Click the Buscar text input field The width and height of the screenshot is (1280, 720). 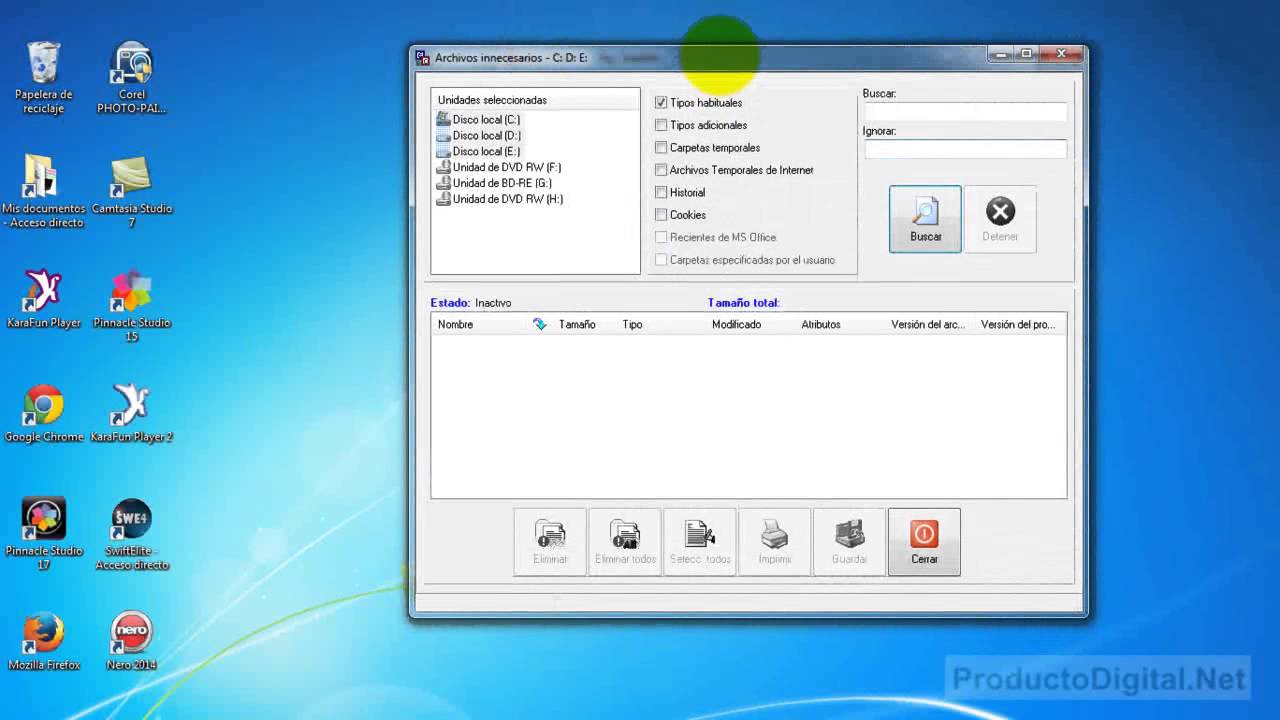[965, 112]
